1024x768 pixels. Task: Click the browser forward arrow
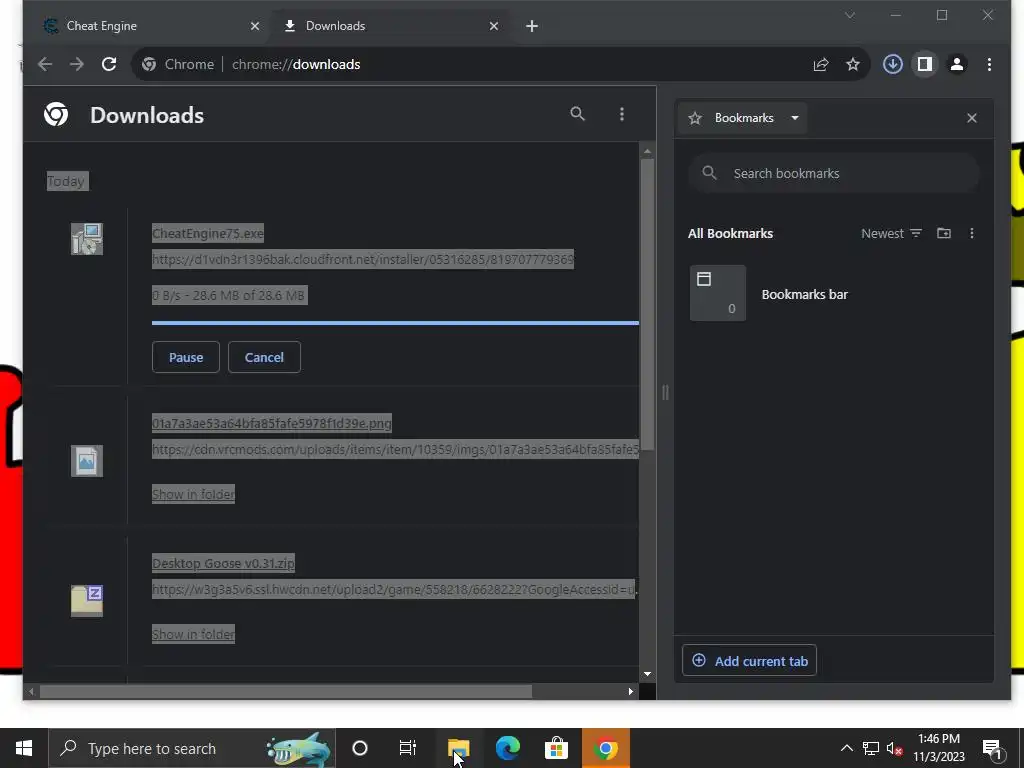tap(76, 64)
